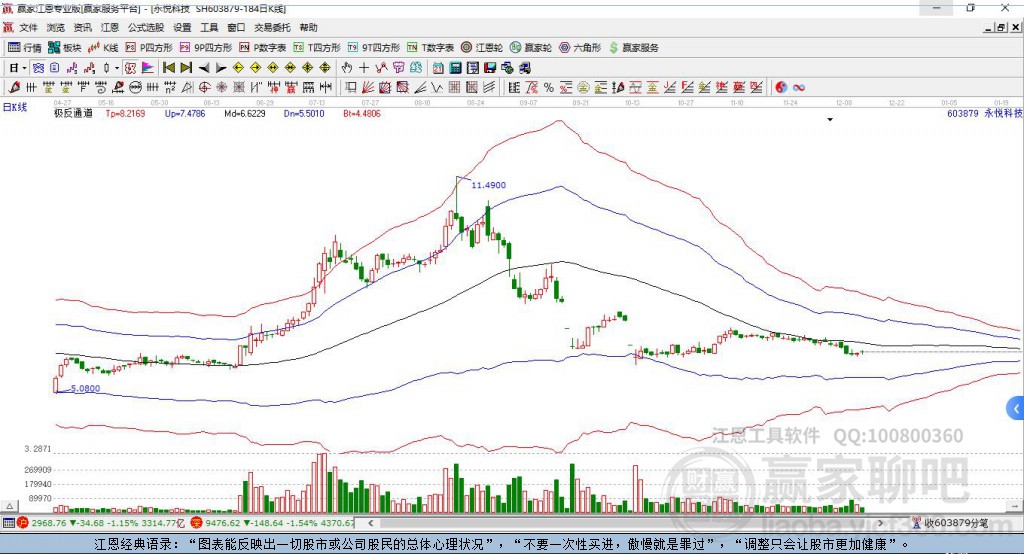
Task: Switch to the K线 chart view
Action: tap(103, 48)
